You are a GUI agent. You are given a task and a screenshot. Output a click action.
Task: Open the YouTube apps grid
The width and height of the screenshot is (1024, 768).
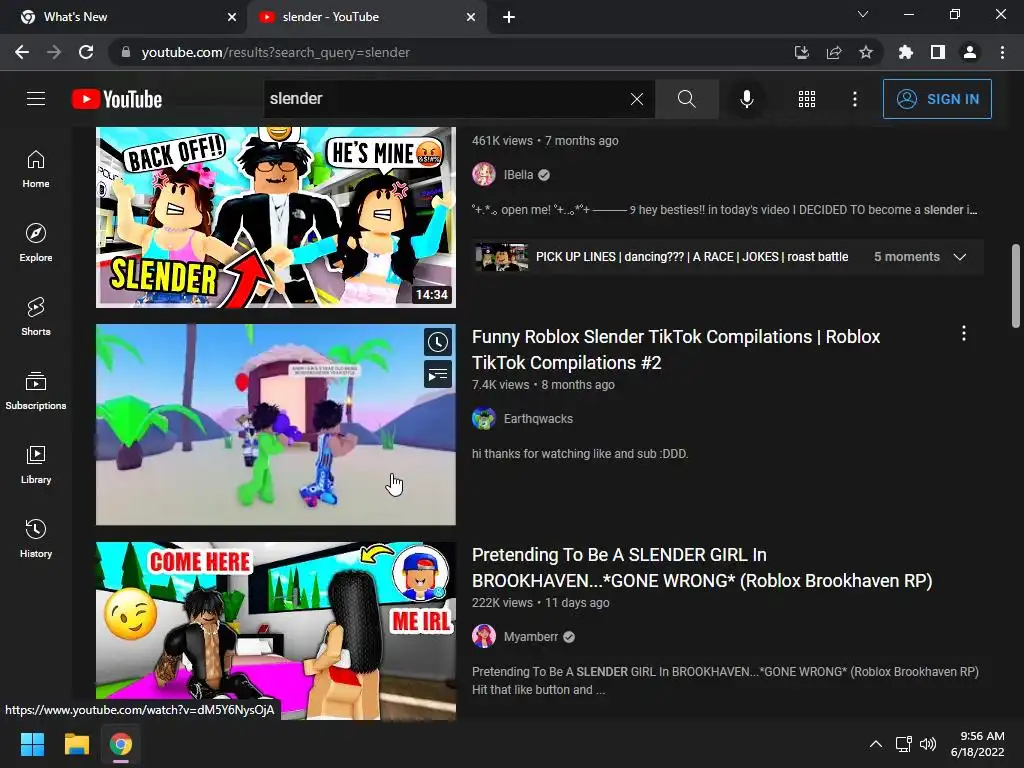(x=807, y=99)
